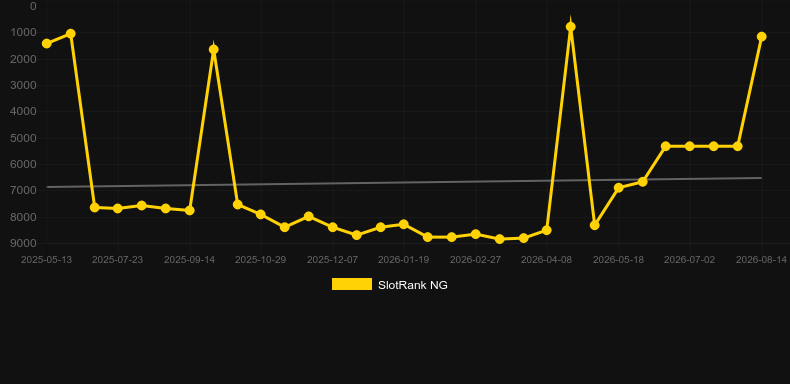This screenshot has height=384, width=790.
Task: Click the 2025-07-23 x-axis date label
Action: [117, 260]
